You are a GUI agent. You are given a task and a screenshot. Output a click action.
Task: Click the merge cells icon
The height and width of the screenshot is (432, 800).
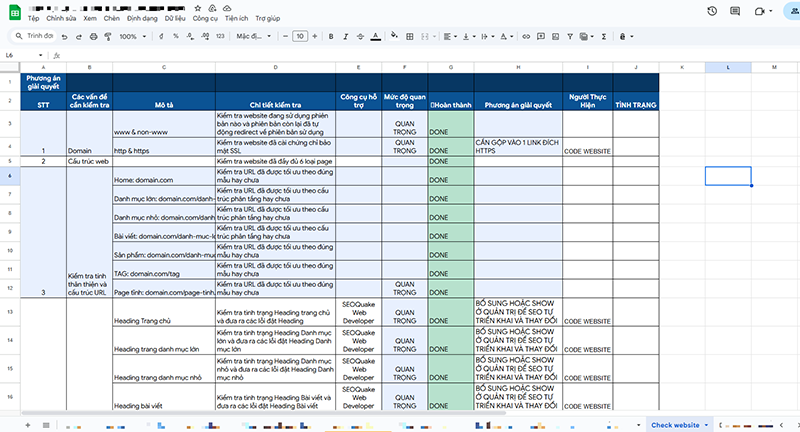[x=424, y=36]
